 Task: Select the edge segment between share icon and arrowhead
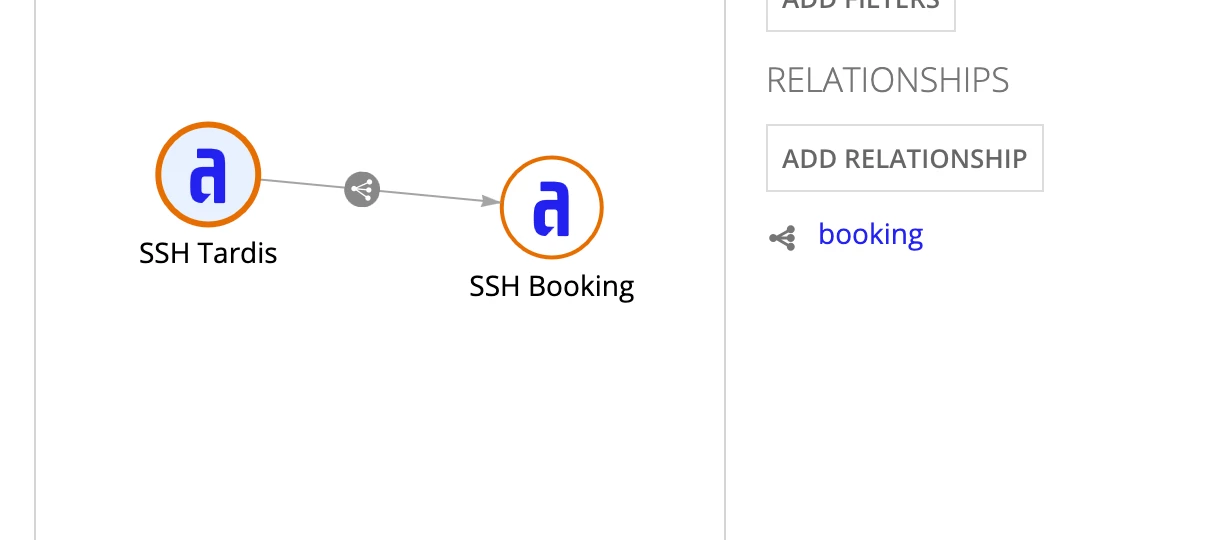tap(432, 196)
